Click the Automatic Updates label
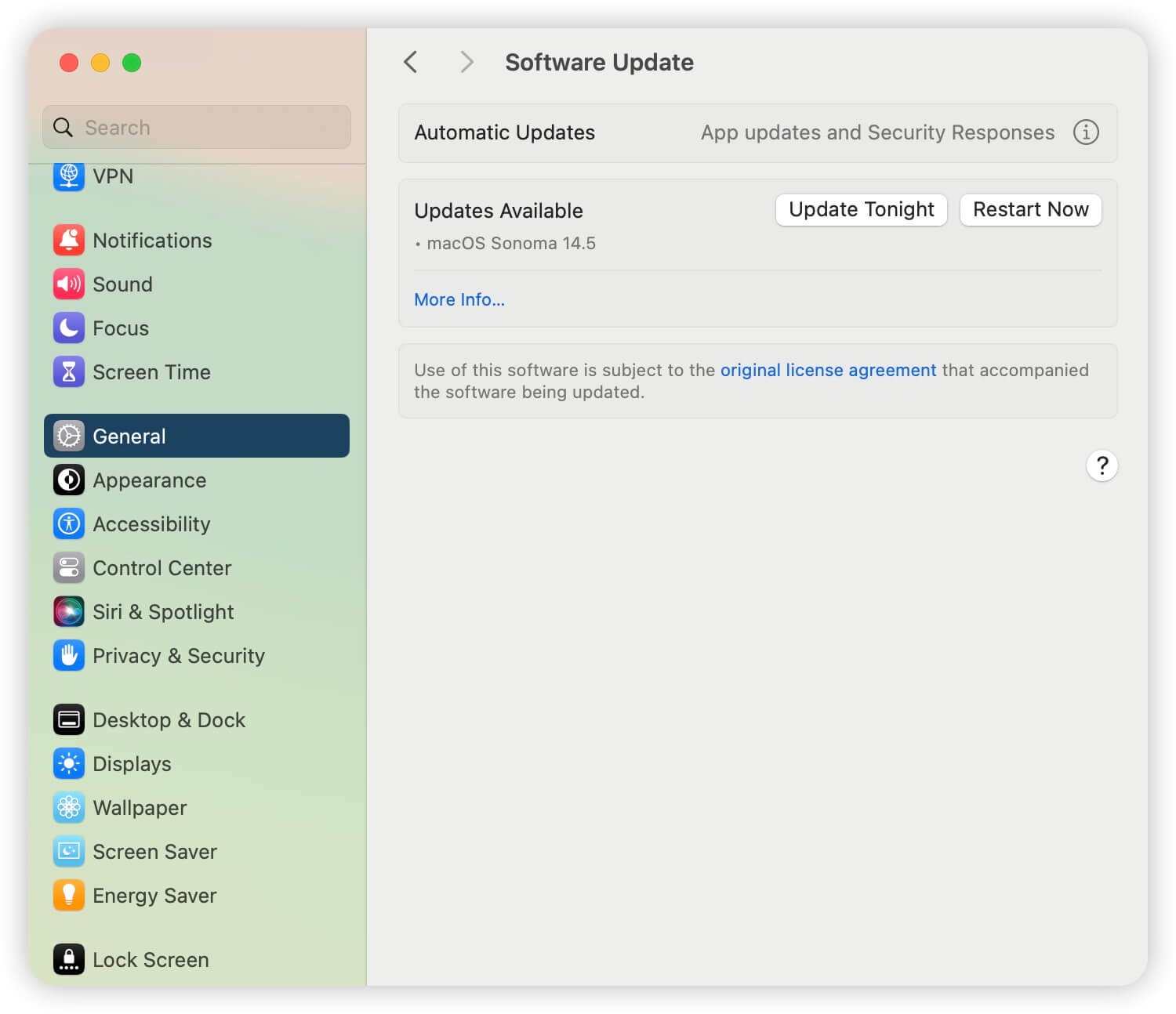 pos(505,132)
